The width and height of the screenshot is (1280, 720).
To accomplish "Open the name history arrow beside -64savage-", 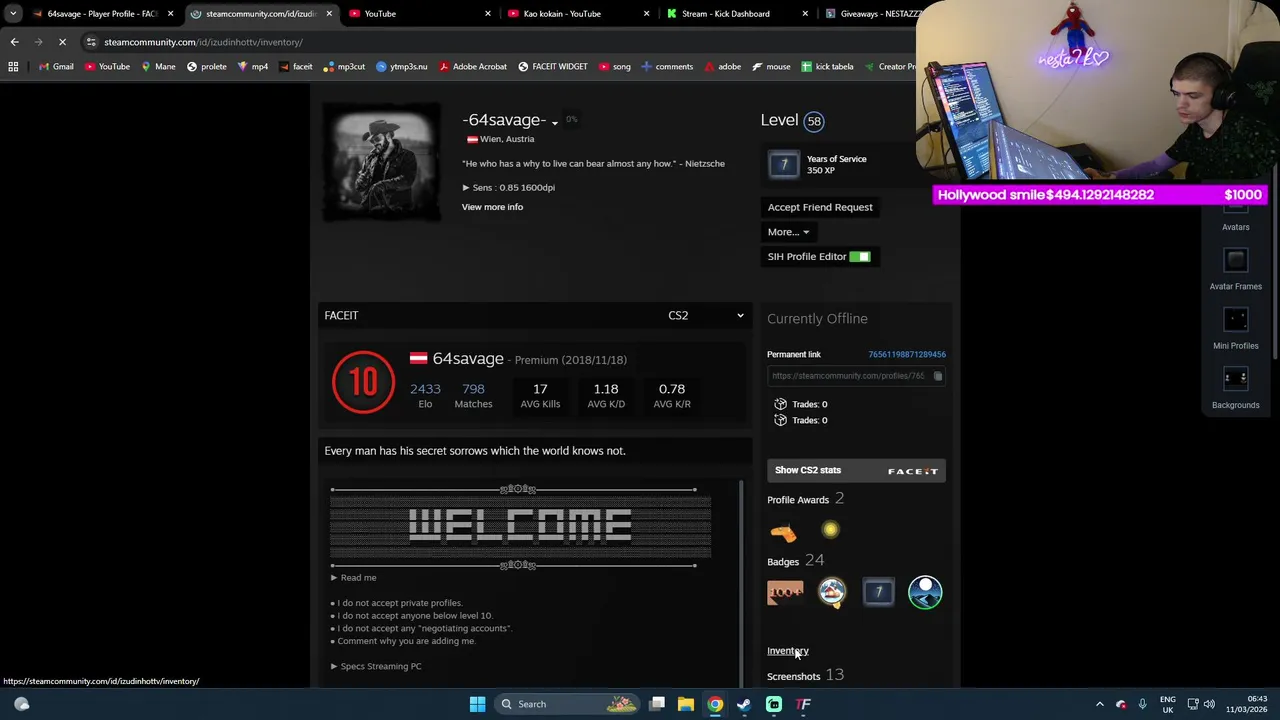I will [x=554, y=124].
